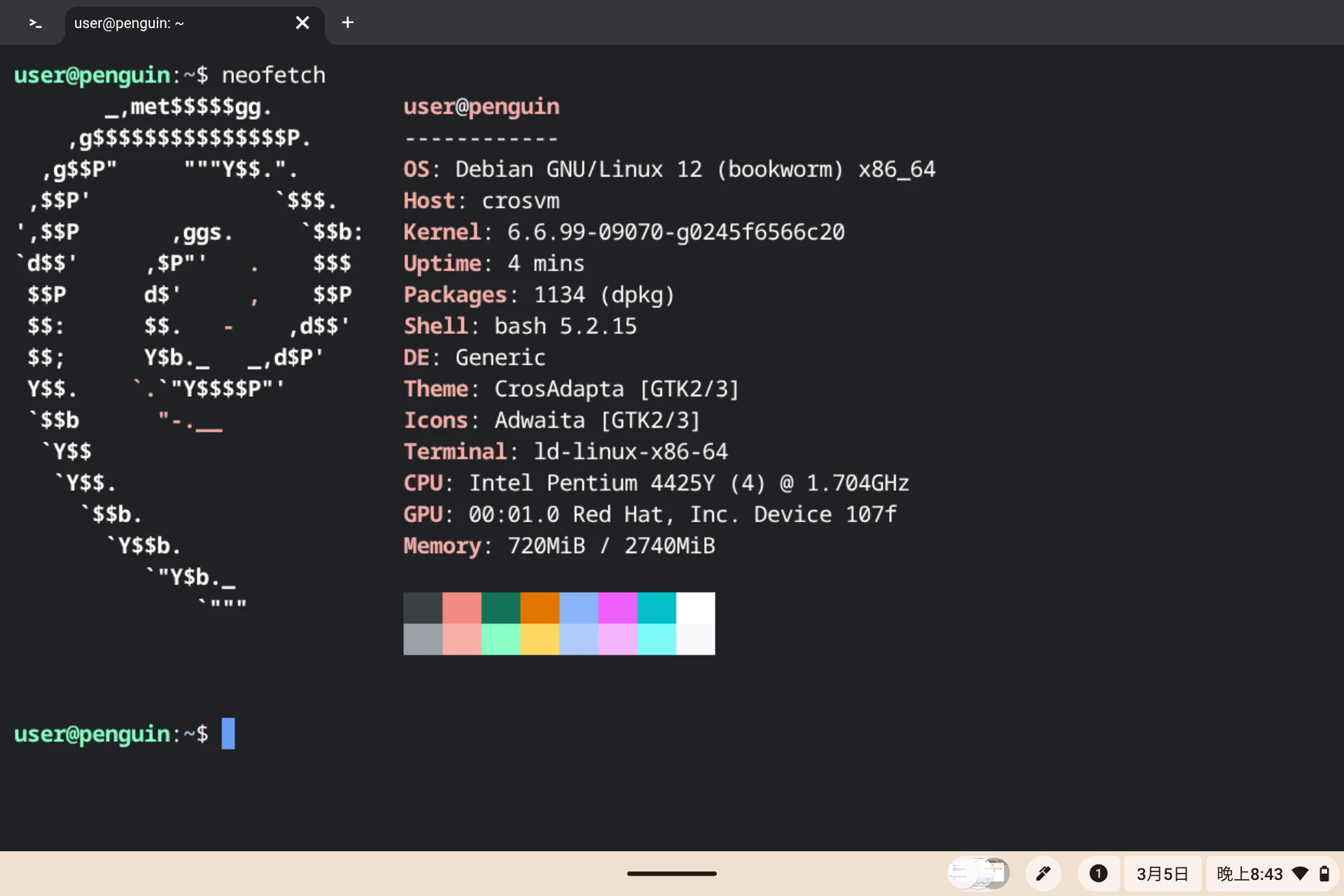Open calendar from the 3月5日 date button
1344x896 pixels.
tap(1162, 873)
